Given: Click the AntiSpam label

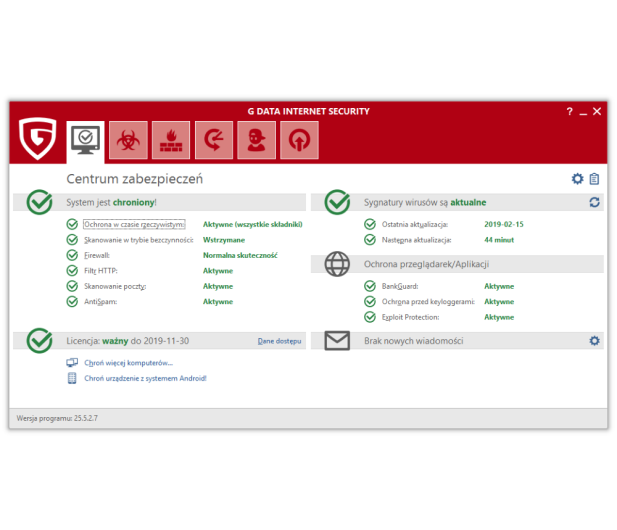Looking at the screenshot, I should (x=100, y=302).
